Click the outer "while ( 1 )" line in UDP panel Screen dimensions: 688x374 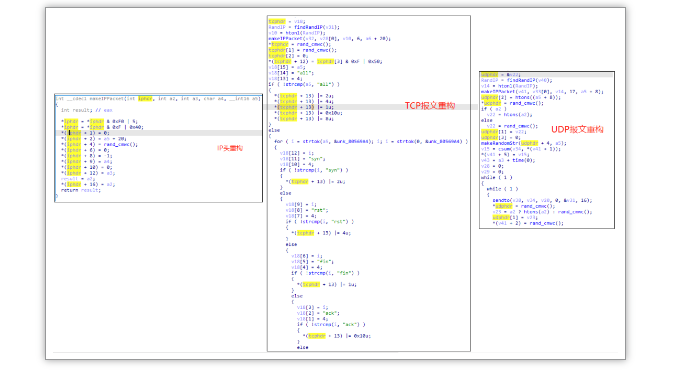496,177
